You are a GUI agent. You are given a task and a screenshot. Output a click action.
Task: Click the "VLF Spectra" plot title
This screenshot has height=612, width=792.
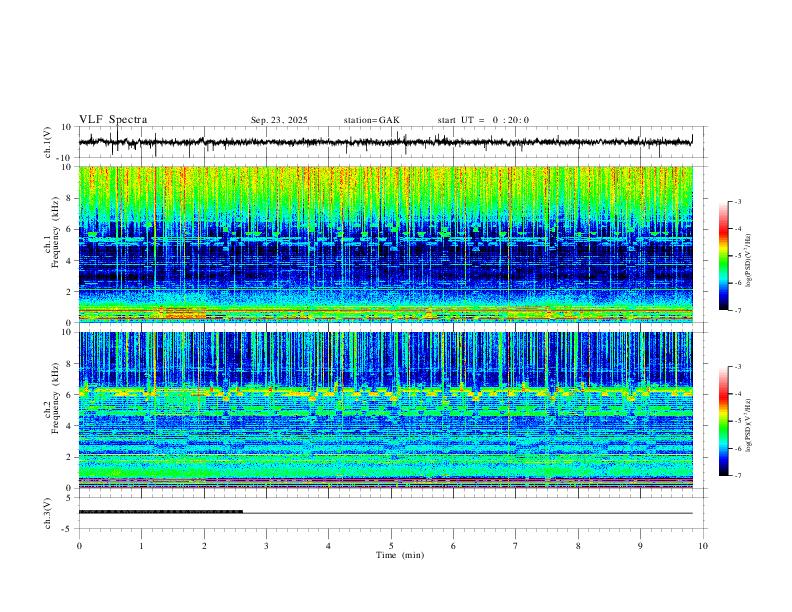click(113, 120)
